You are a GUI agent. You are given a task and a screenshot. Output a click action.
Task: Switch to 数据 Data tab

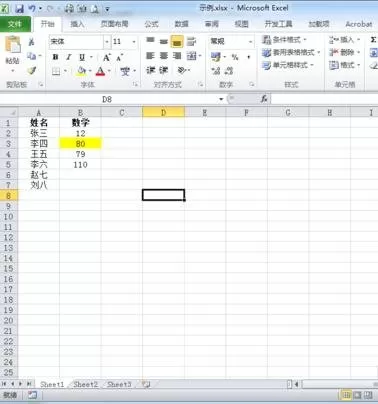[x=182, y=24]
